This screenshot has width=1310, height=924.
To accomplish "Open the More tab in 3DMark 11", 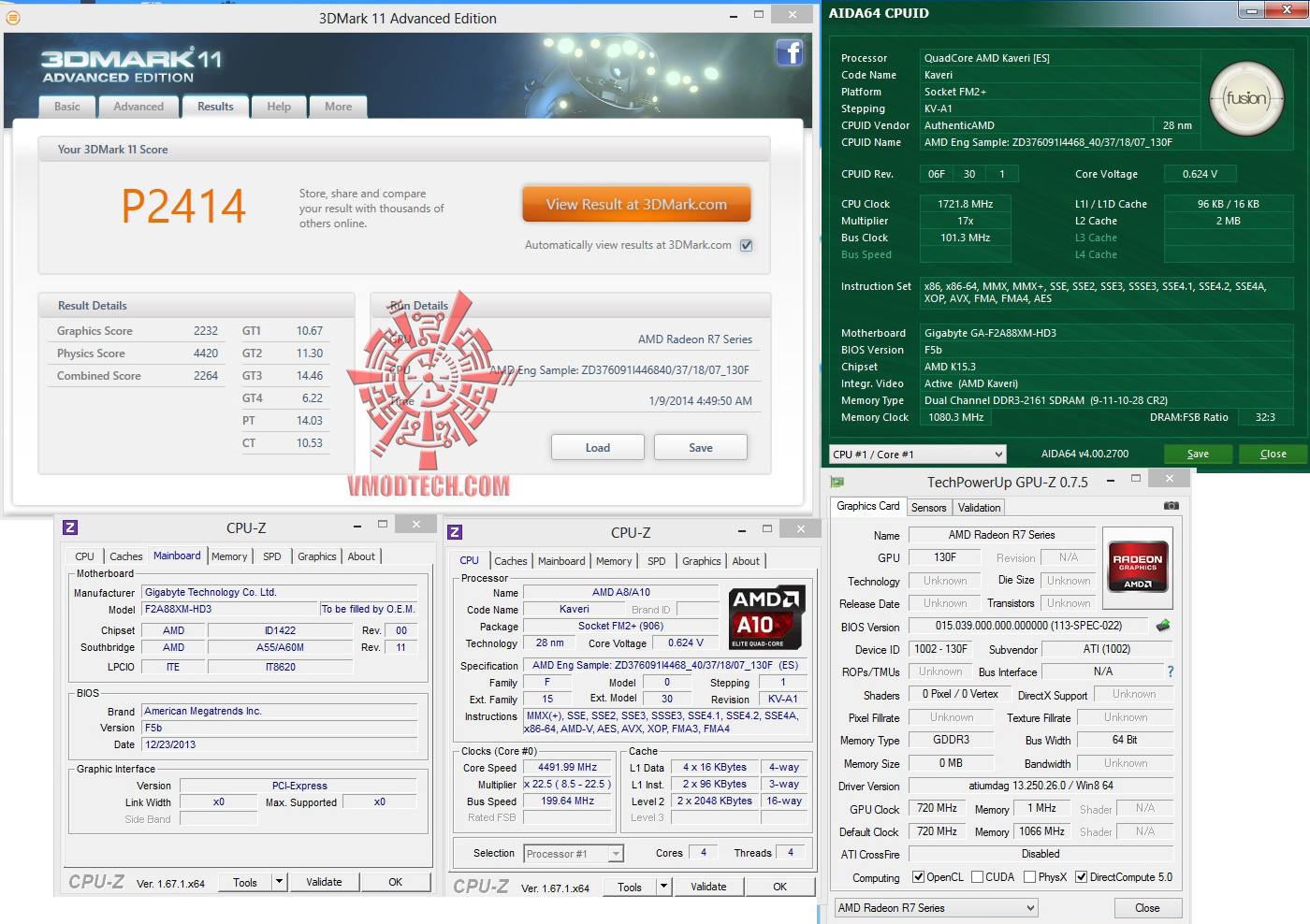I will click(339, 107).
